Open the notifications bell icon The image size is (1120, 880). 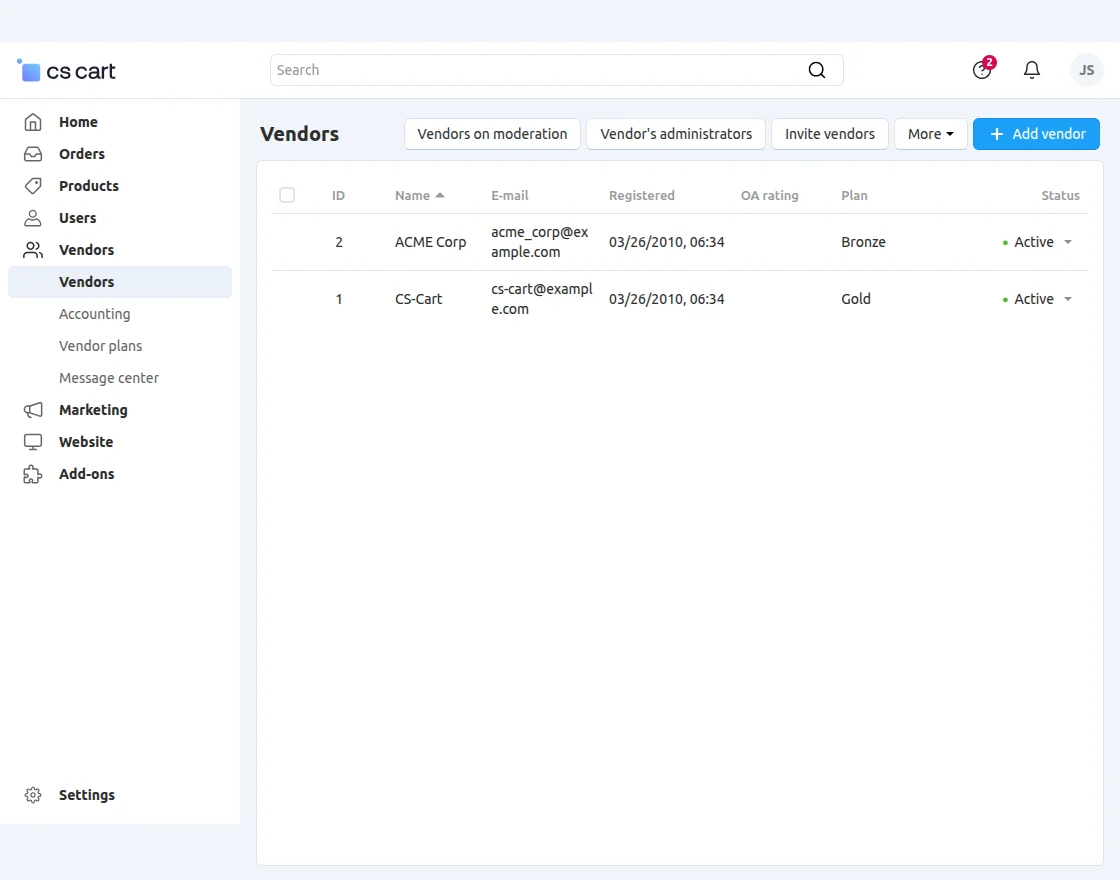[x=1032, y=70]
